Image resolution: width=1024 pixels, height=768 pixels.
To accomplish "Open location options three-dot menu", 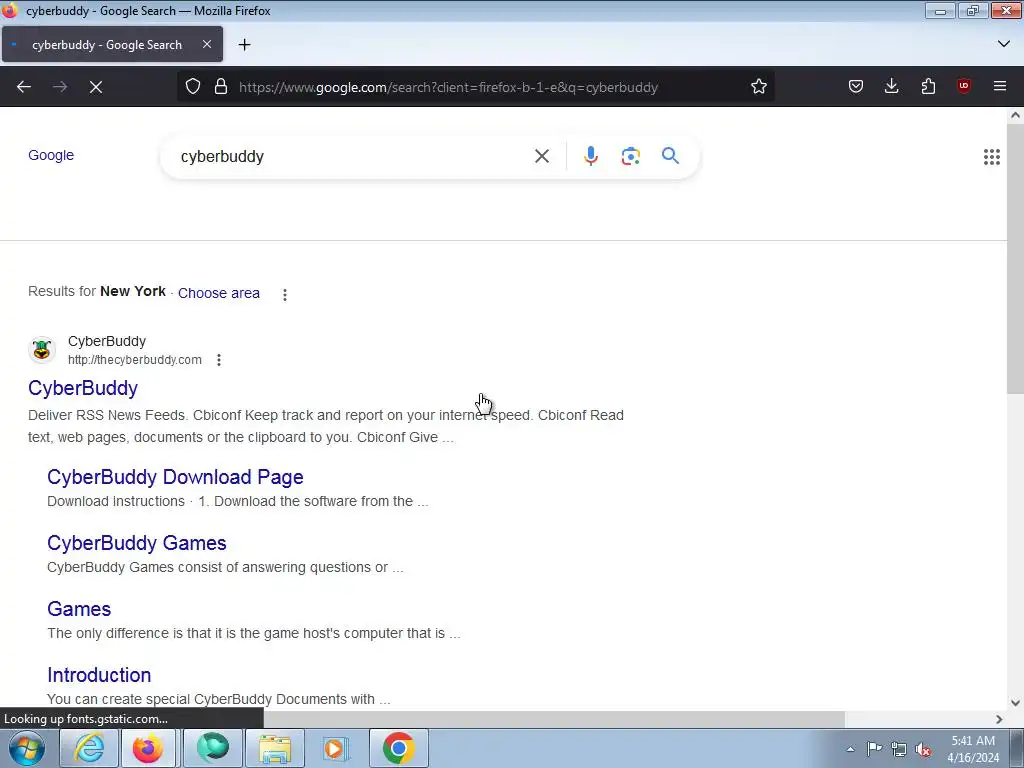I will click(x=285, y=295).
